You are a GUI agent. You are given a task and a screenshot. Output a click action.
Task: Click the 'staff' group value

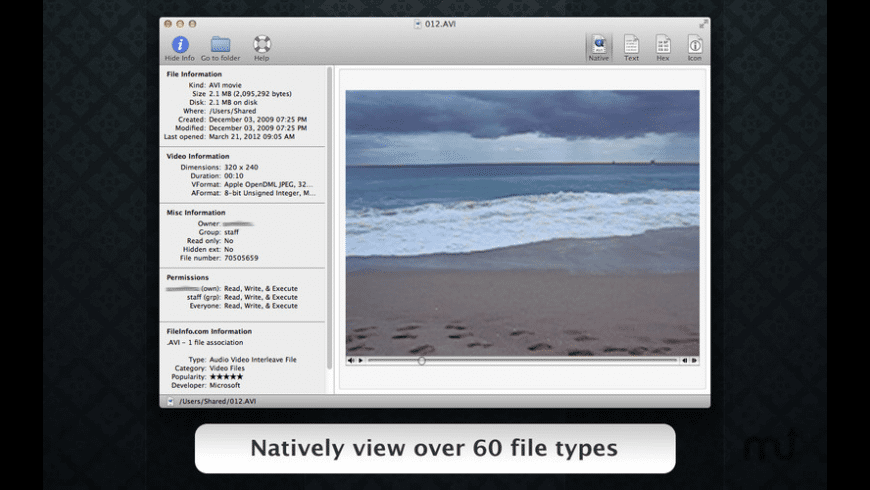(231, 233)
